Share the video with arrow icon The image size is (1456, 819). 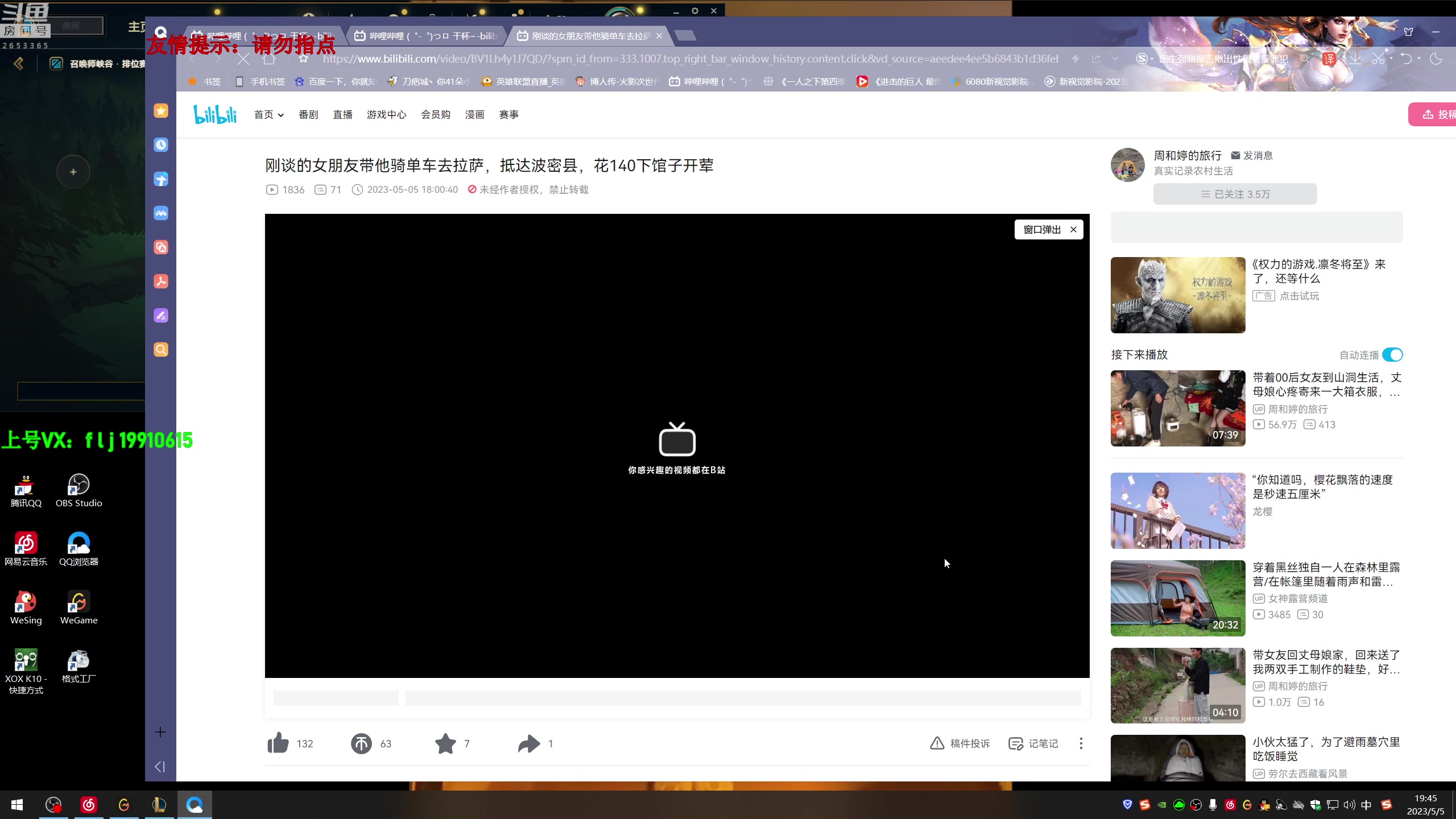529,743
